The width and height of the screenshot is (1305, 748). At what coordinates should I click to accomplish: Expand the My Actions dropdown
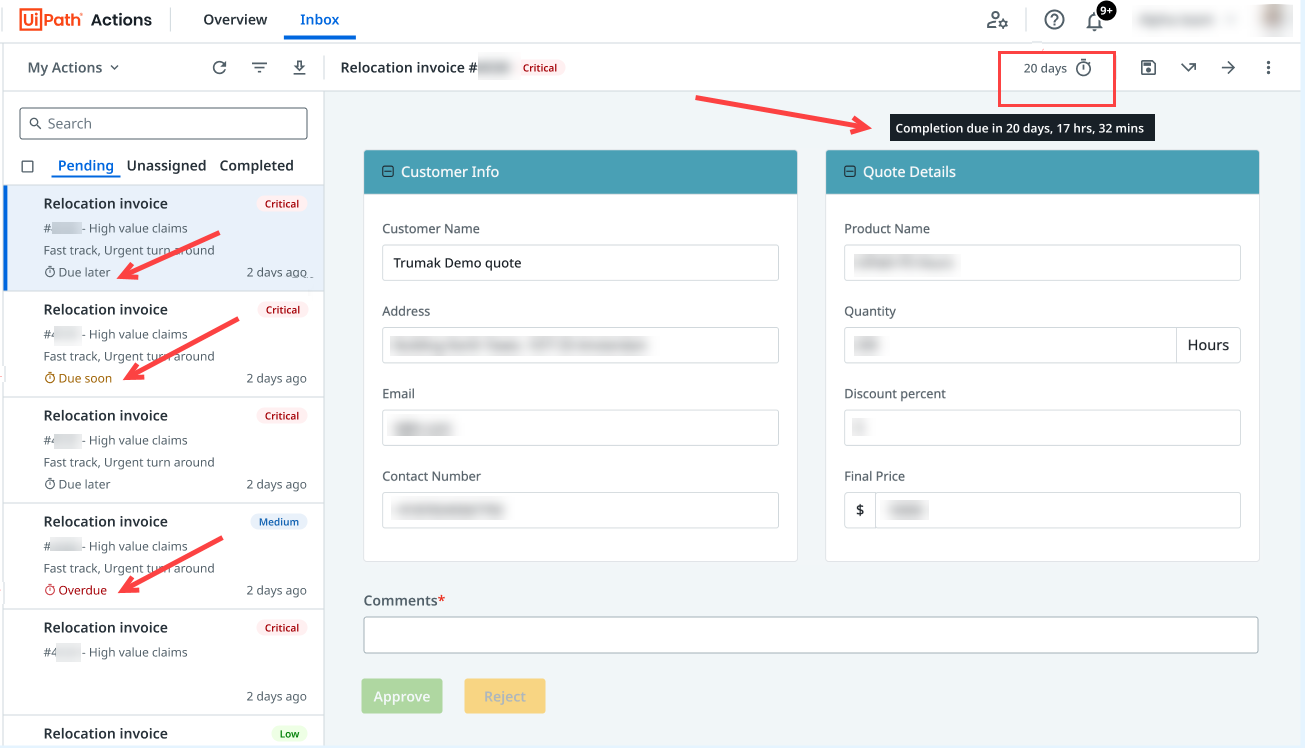[73, 68]
